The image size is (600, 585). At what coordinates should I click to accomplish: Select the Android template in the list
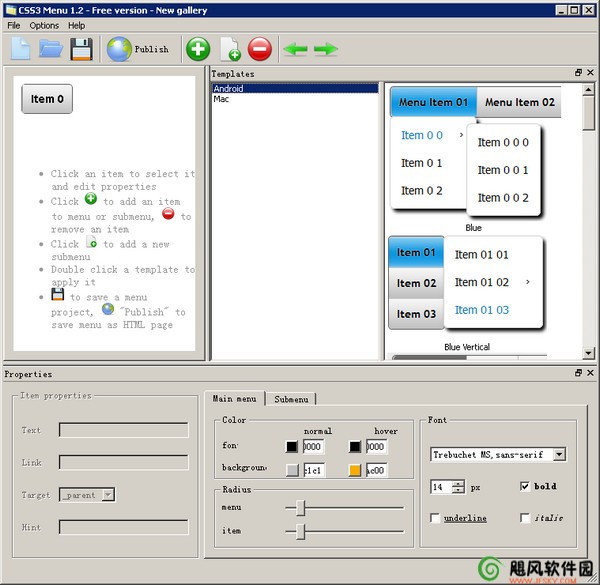(x=295, y=88)
